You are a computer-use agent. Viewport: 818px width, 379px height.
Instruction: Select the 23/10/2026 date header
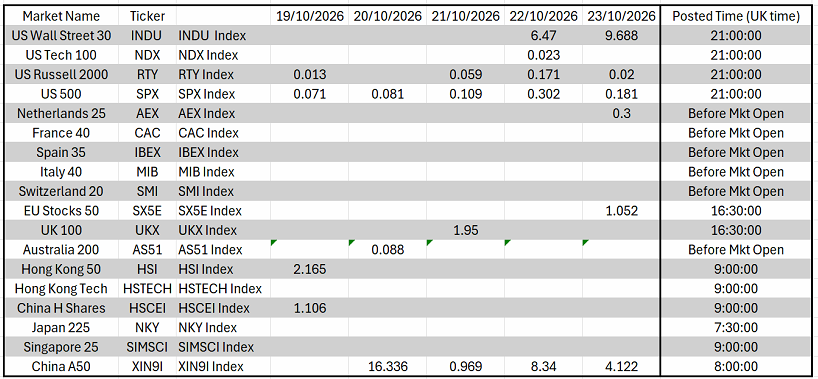[621, 16]
